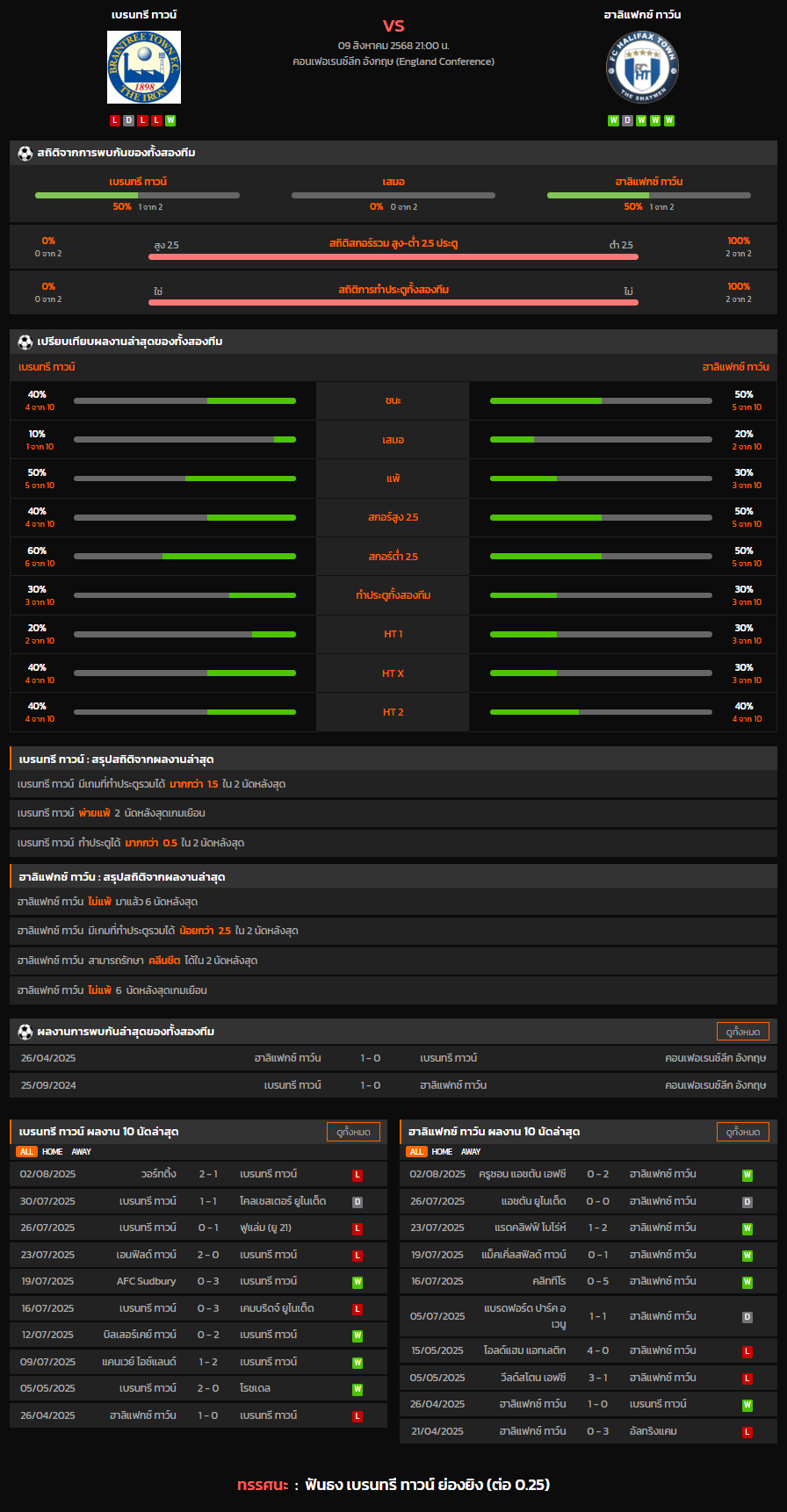Click W badge in Halifax's 16/07/2025 คลิทีโร row
The height and width of the screenshot is (1512, 787).
tap(747, 1282)
